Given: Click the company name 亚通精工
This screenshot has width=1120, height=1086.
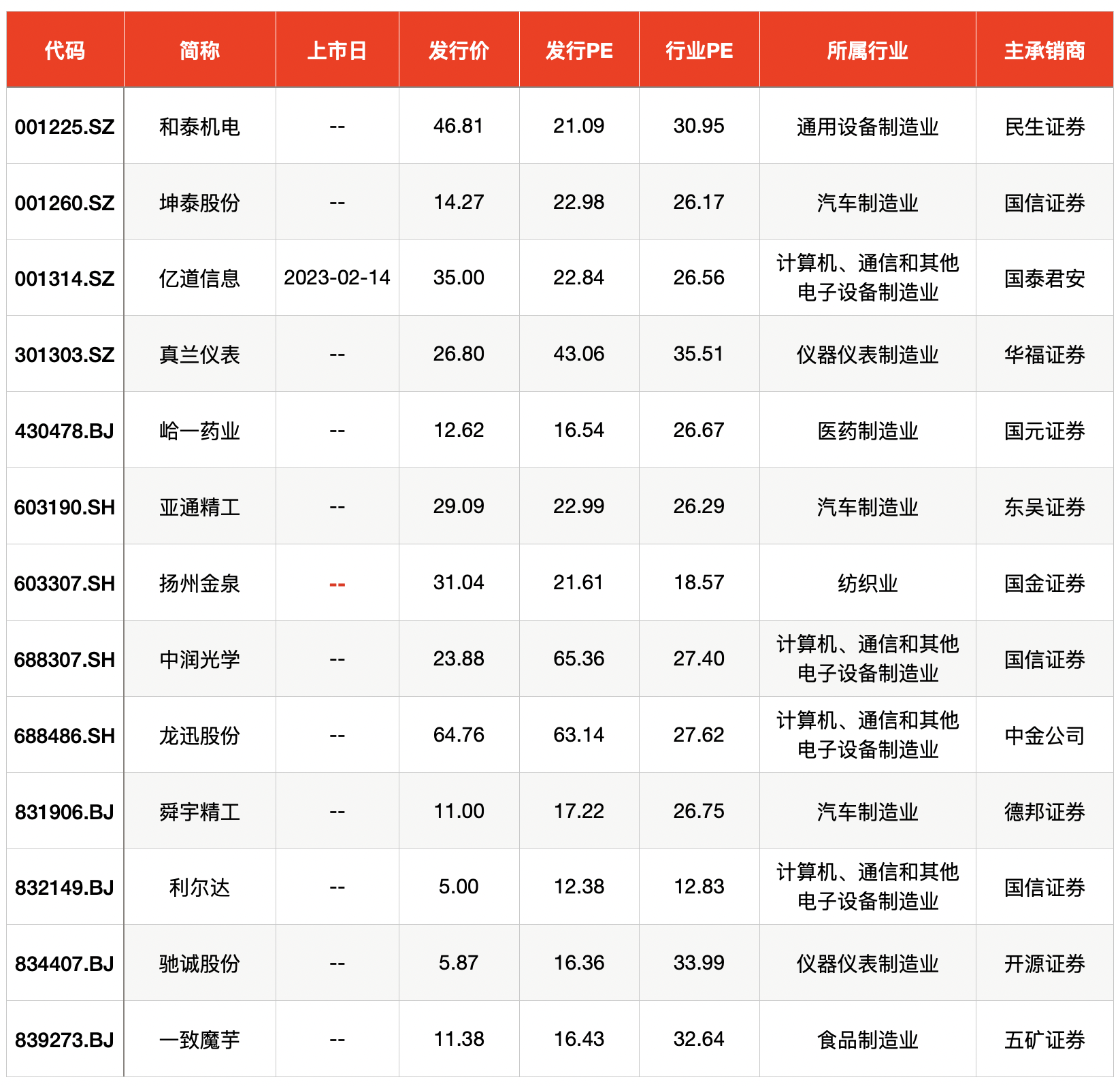Looking at the screenshot, I should 199,507.
